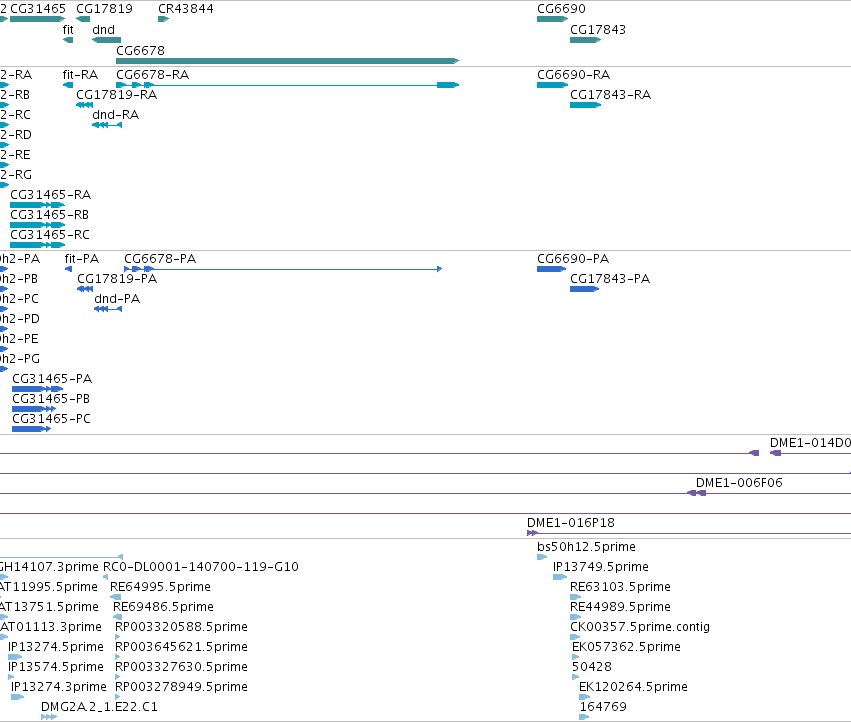The width and height of the screenshot is (851, 722).
Task: Select the EK057362.5prime EST label
Action: coord(626,647)
